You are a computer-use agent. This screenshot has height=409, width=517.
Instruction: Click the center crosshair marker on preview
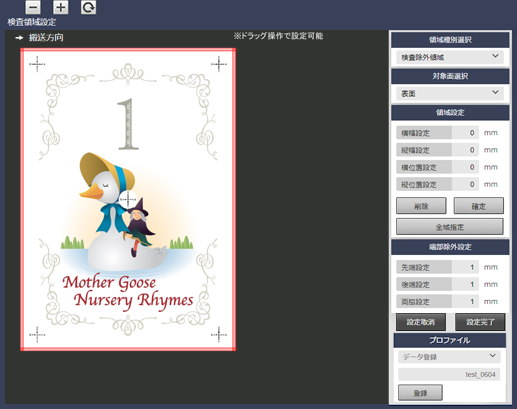128,199
